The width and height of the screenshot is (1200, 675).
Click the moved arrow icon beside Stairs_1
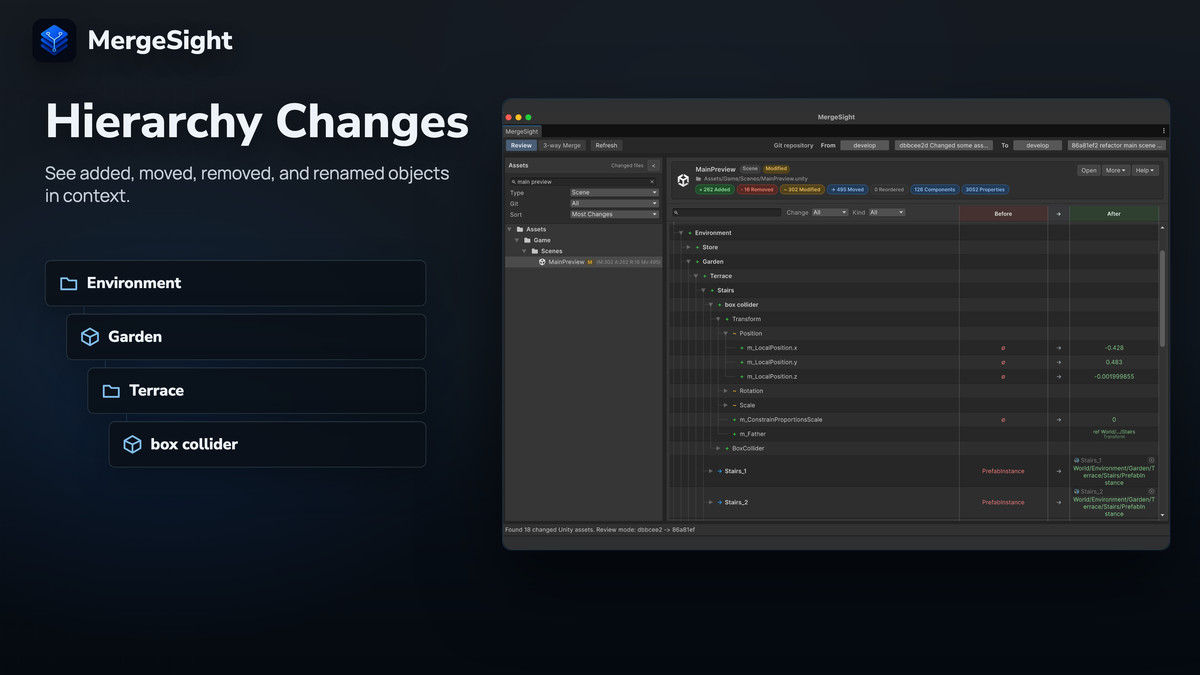pos(719,470)
